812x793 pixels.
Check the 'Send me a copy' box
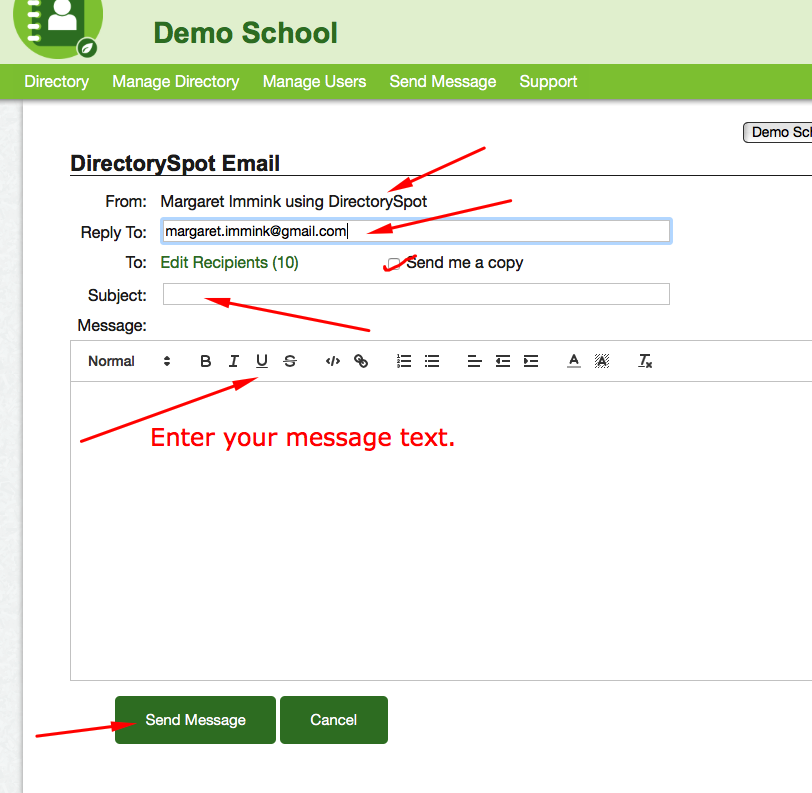click(x=394, y=264)
